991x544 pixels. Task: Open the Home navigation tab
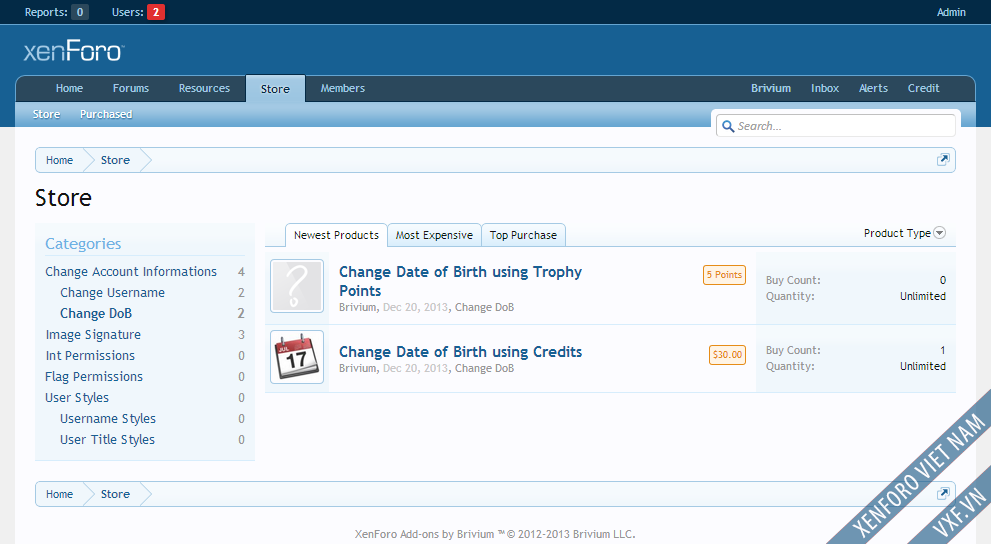69,88
